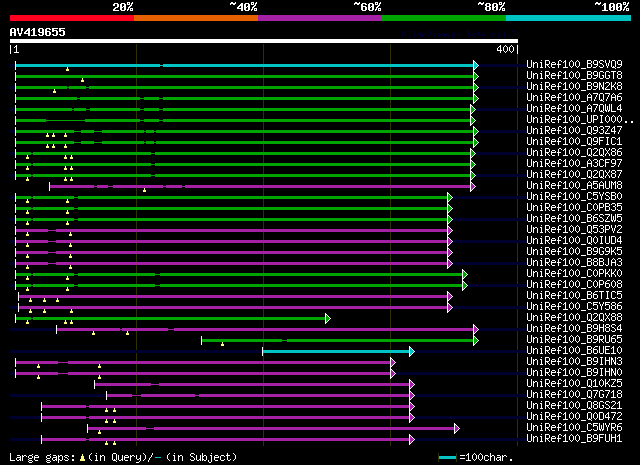640x465 pixels.
Task: Click the UniRef100_A3CF97 label
Action: coord(574,164)
